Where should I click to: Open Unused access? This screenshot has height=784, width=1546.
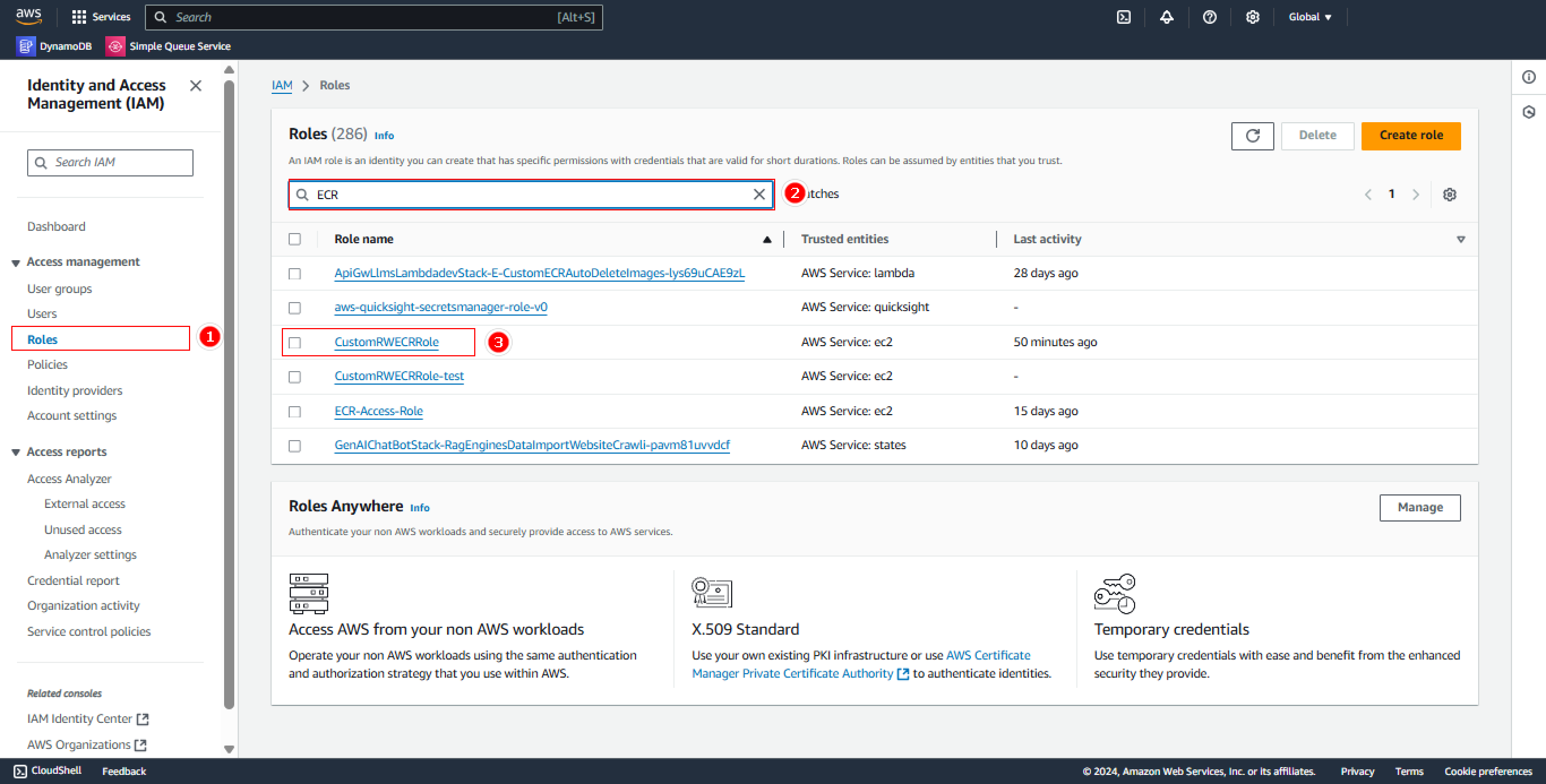[83, 529]
